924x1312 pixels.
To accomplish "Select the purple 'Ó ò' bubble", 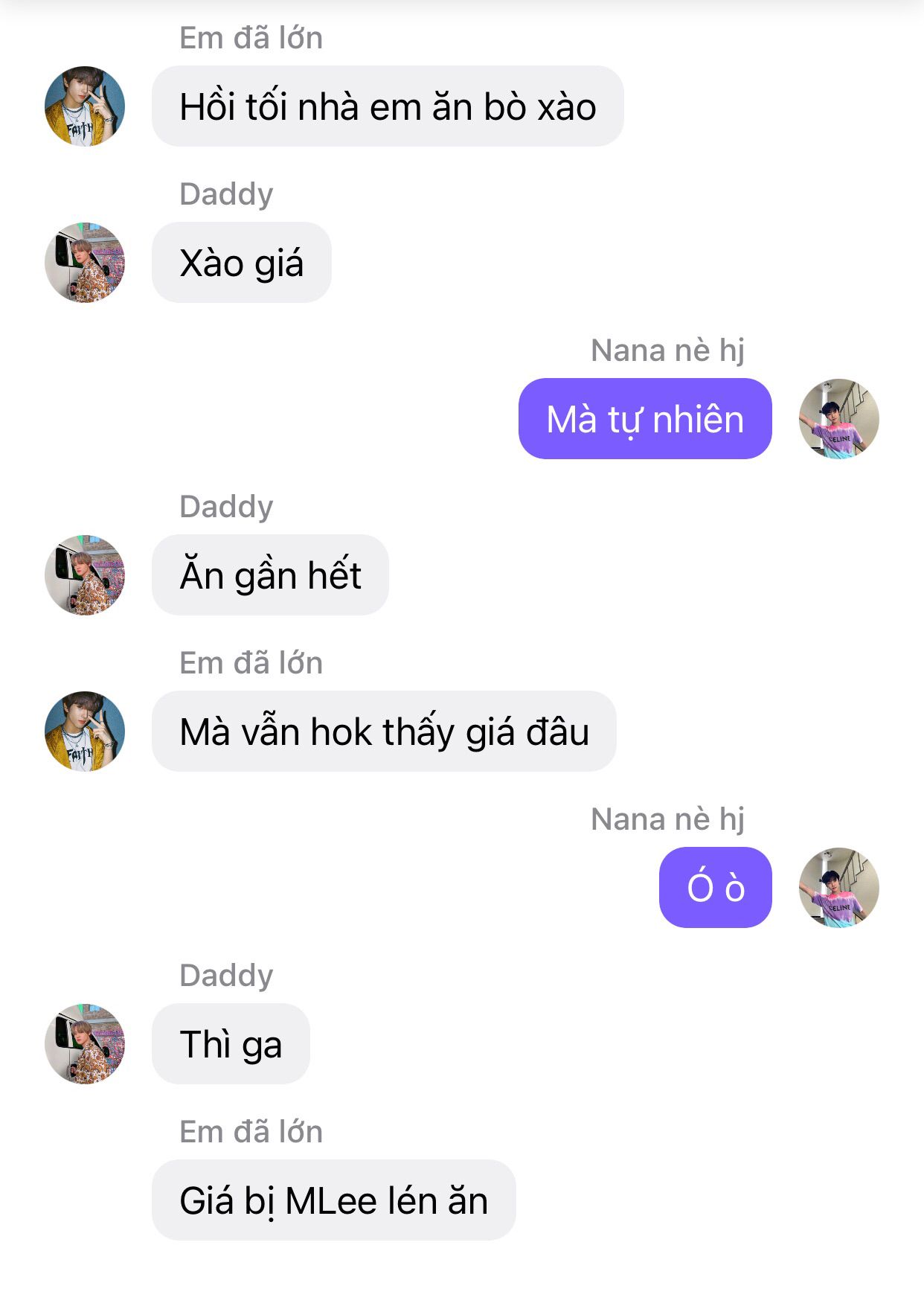I will coord(716,888).
